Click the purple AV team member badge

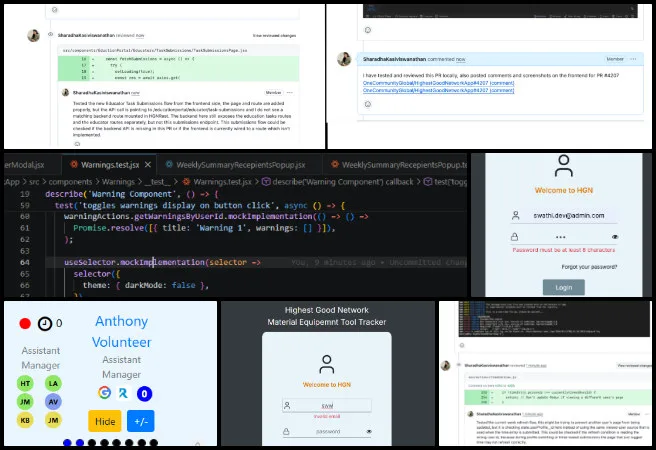[53, 401]
